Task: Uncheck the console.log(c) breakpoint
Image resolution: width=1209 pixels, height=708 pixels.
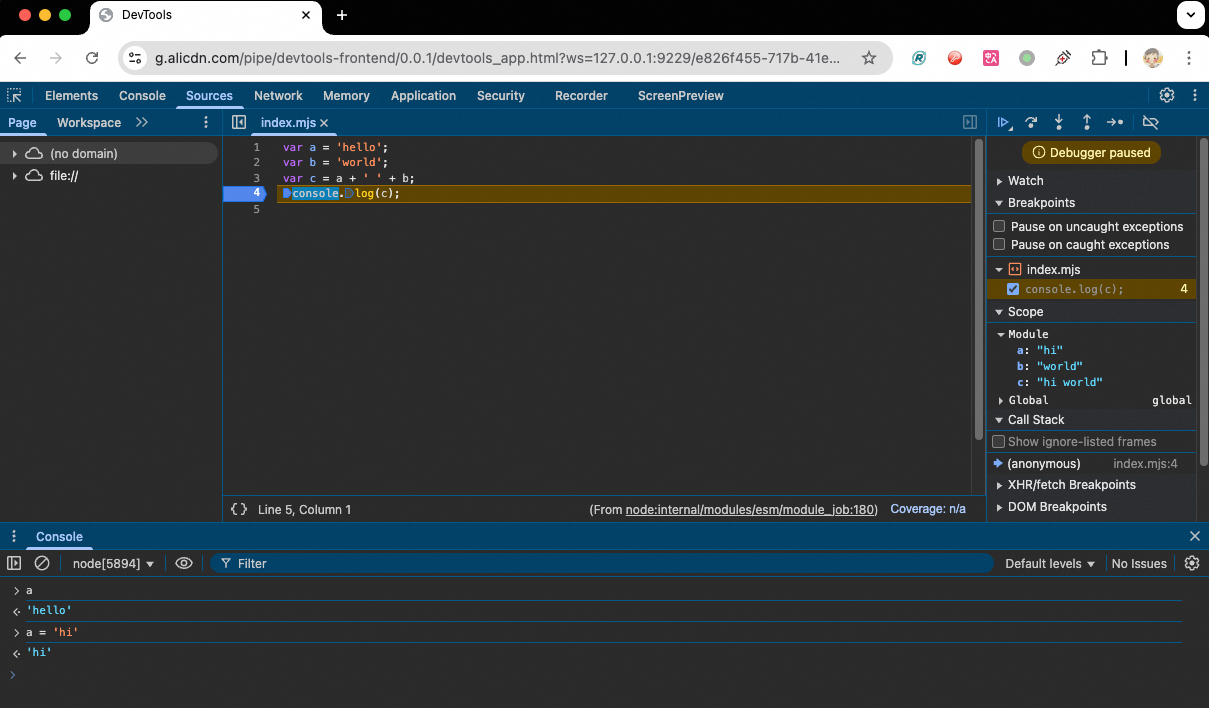Action: 1013,289
